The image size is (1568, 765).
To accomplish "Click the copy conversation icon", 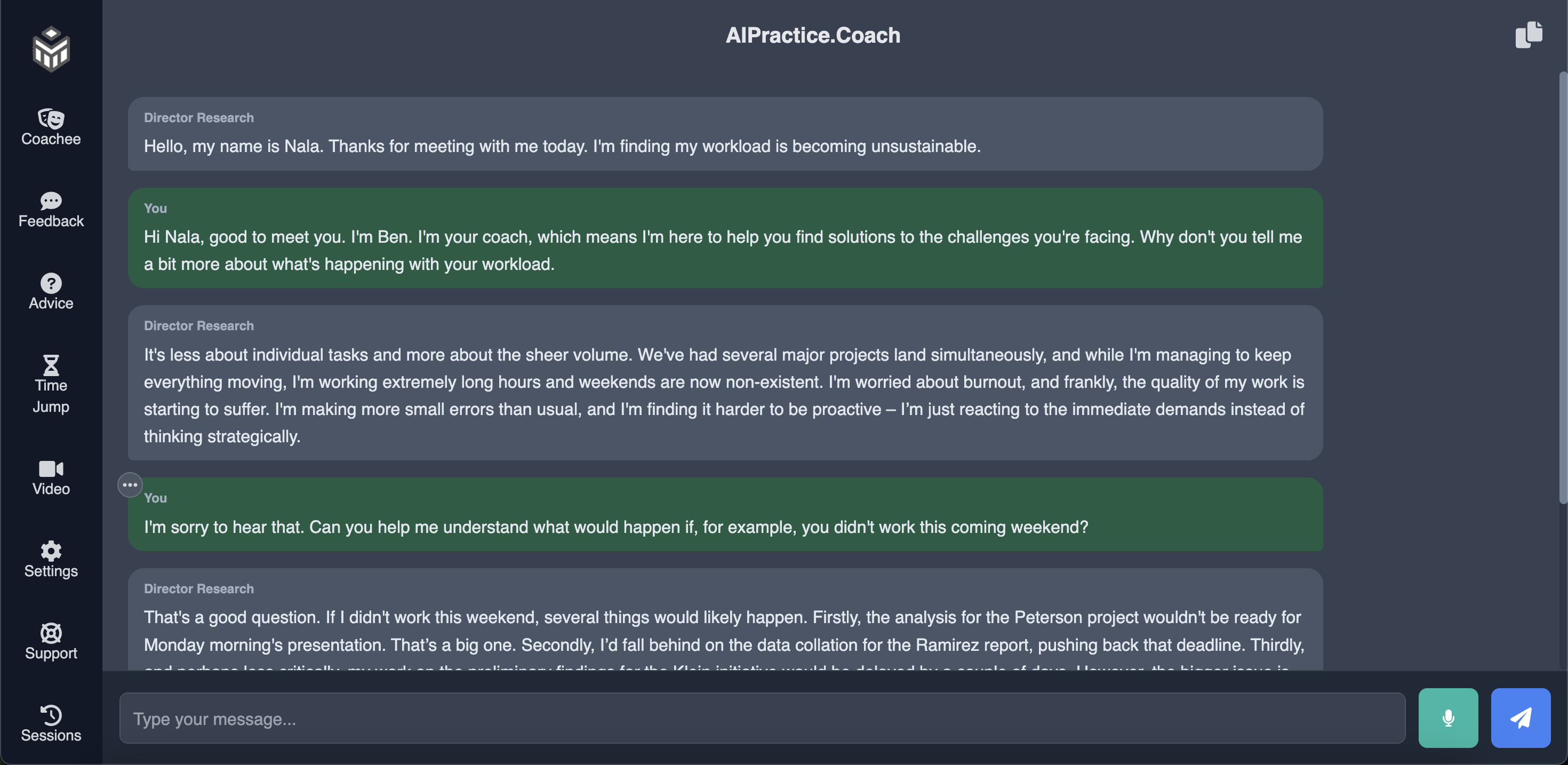I will (x=1529, y=35).
